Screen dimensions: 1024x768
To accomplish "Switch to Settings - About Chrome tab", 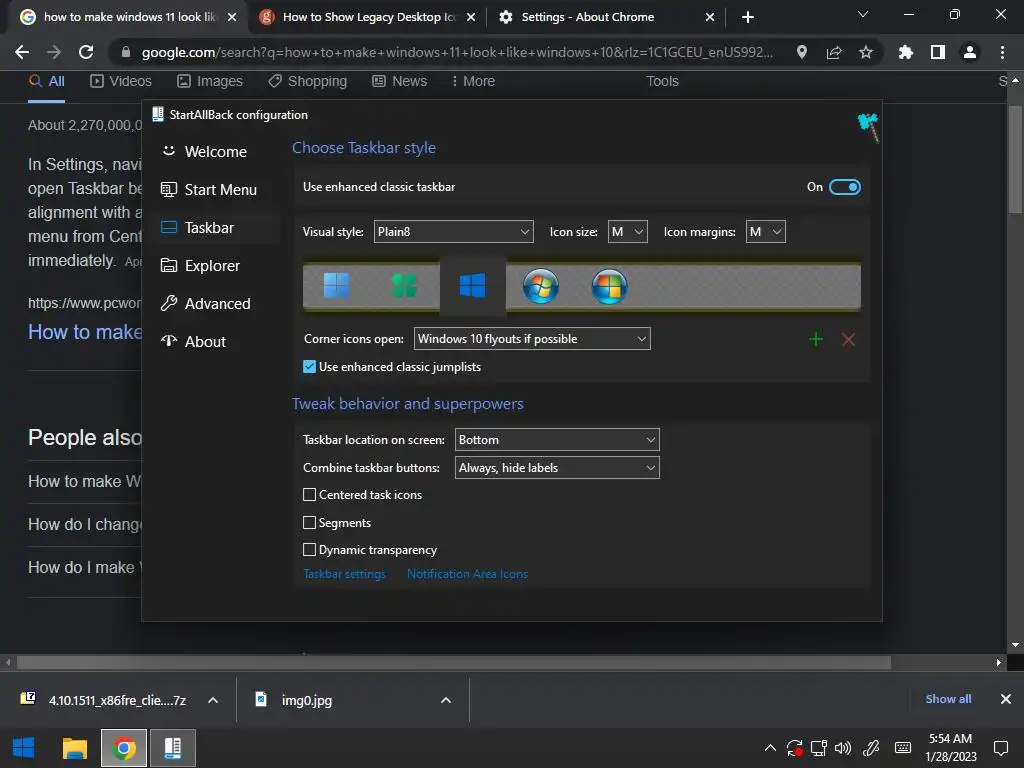I will 606,17.
